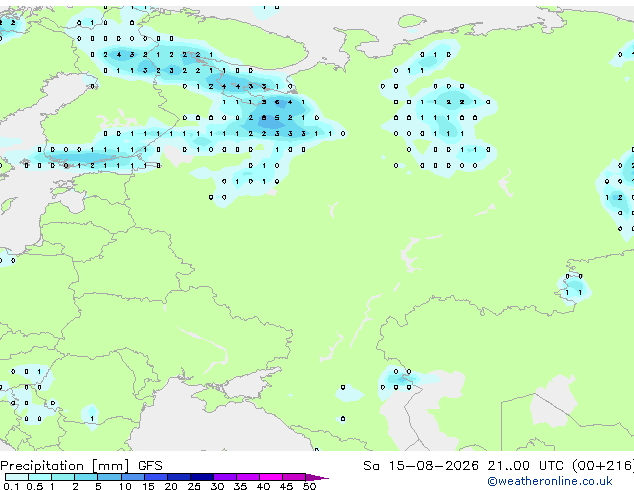Screen dimensions: 634x490
Task: Click the '35' legend scale label
Action: click(240, 486)
